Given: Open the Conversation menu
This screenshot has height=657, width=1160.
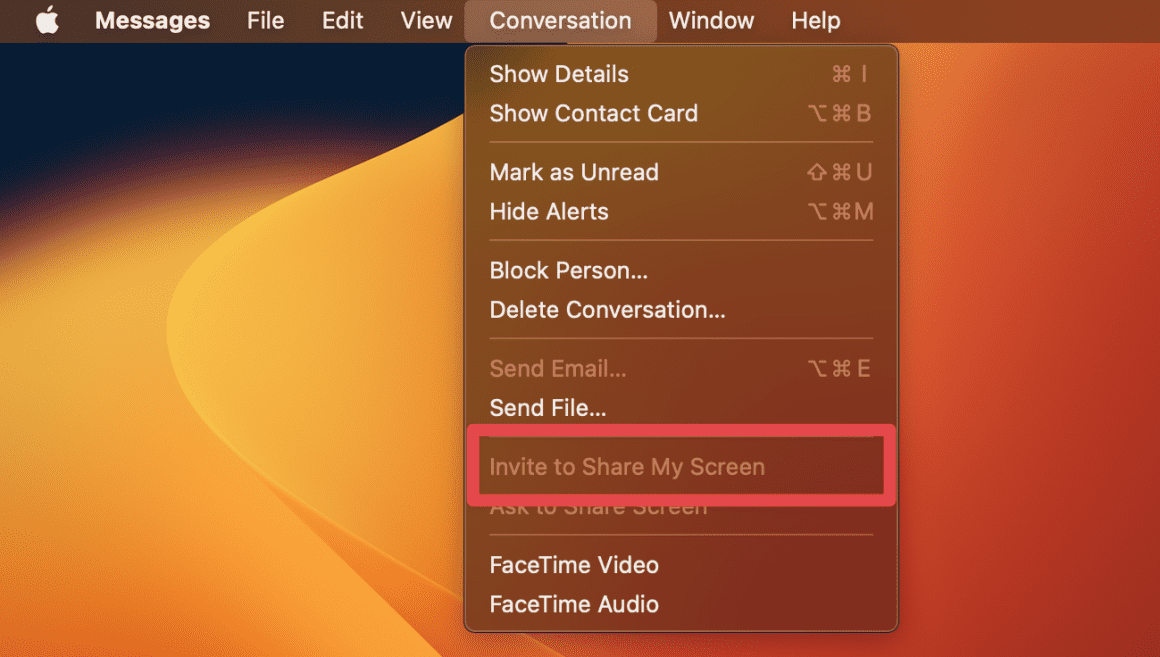Looking at the screenshot, I should click(559, 20).
